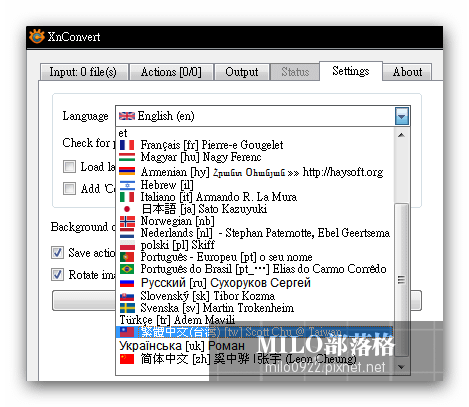Uncheck the Save actio… checkbox
The width and height of the screenshot is (469, 407).
click(57, 252)
